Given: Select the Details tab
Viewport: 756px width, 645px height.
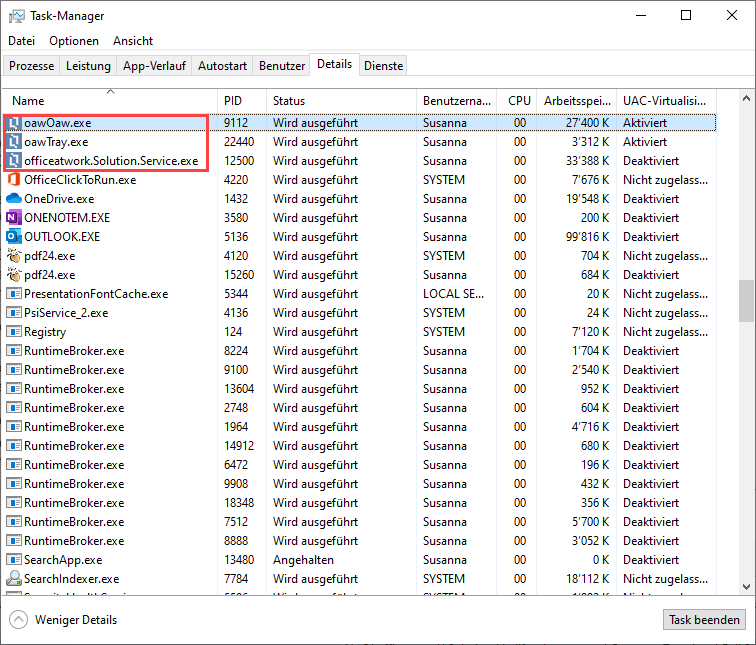Looking at the screenshot, I should [x=335, y=64].
